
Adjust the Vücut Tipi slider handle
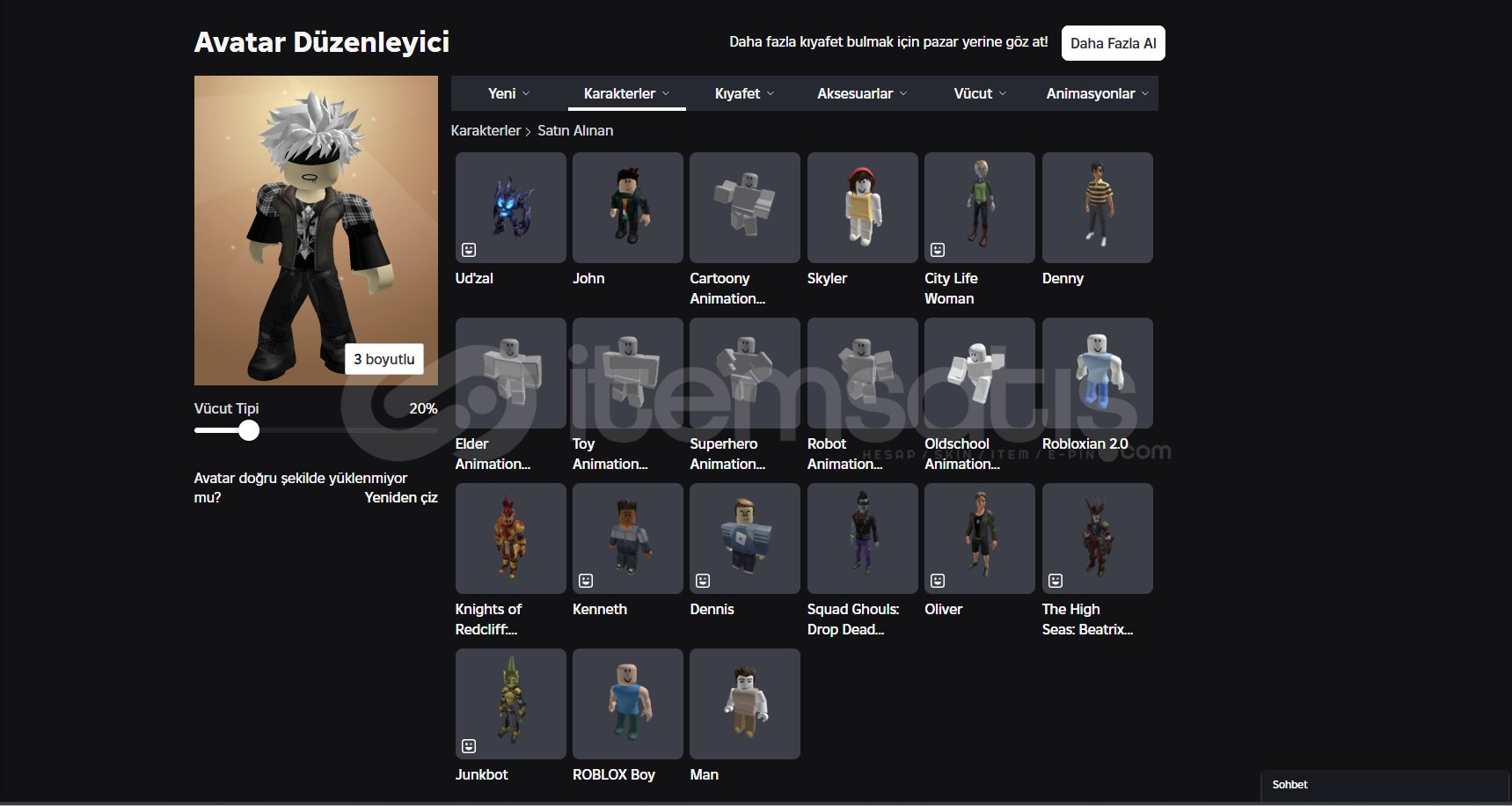[249, 430]
